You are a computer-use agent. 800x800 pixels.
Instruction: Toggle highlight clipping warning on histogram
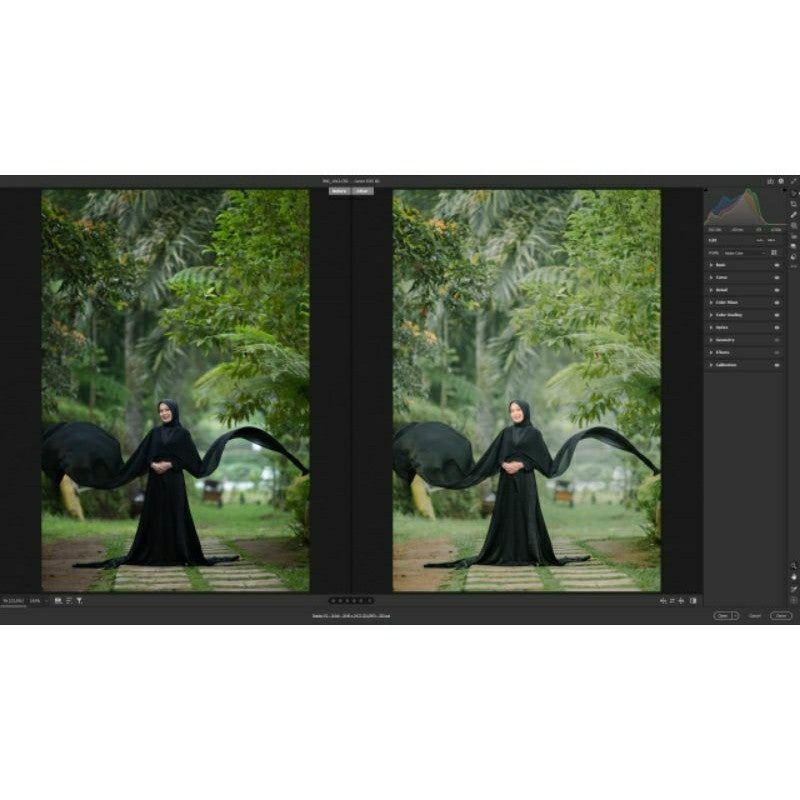point(785,190)
